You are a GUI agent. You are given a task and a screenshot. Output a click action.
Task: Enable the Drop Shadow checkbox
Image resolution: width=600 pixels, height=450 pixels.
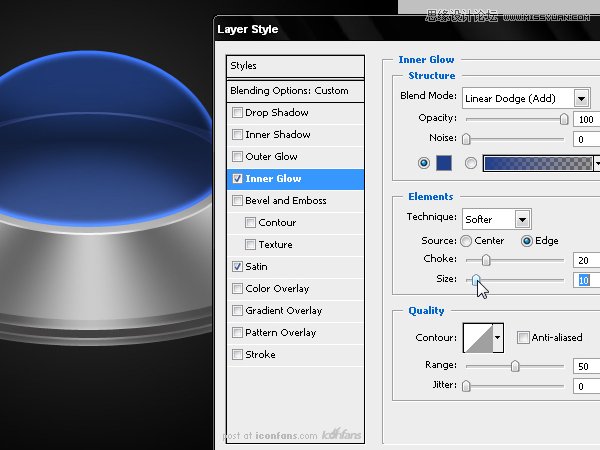pyautogui.click(x=237, y=113)
